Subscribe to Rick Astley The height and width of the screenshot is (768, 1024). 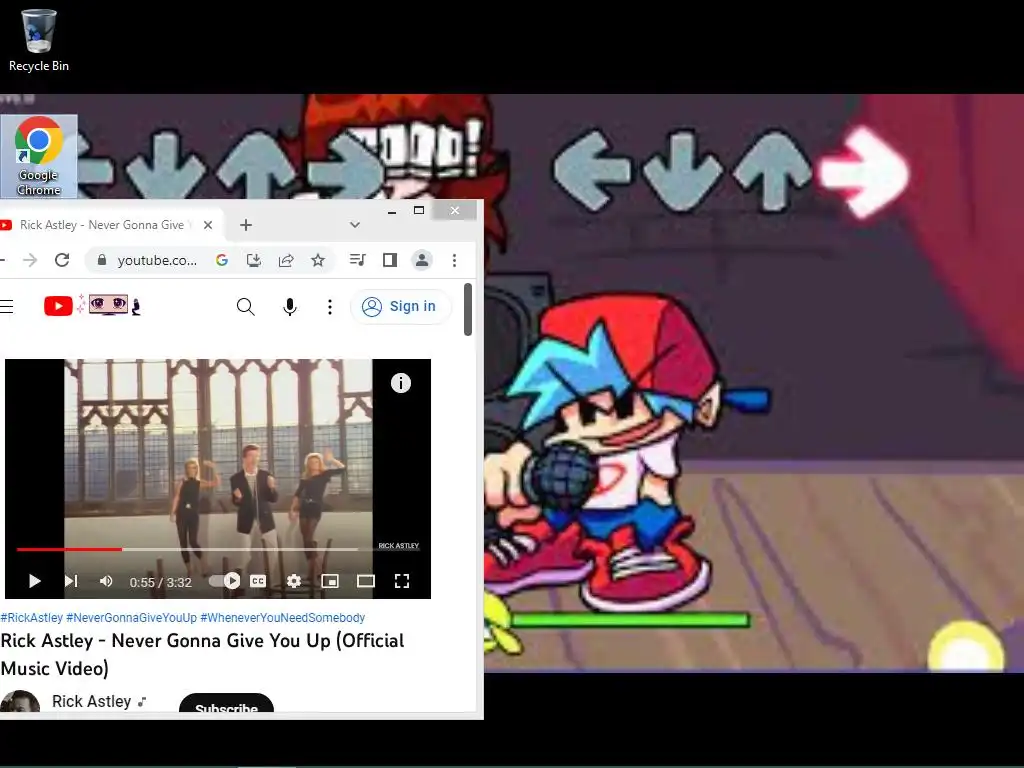click(226, 705)
